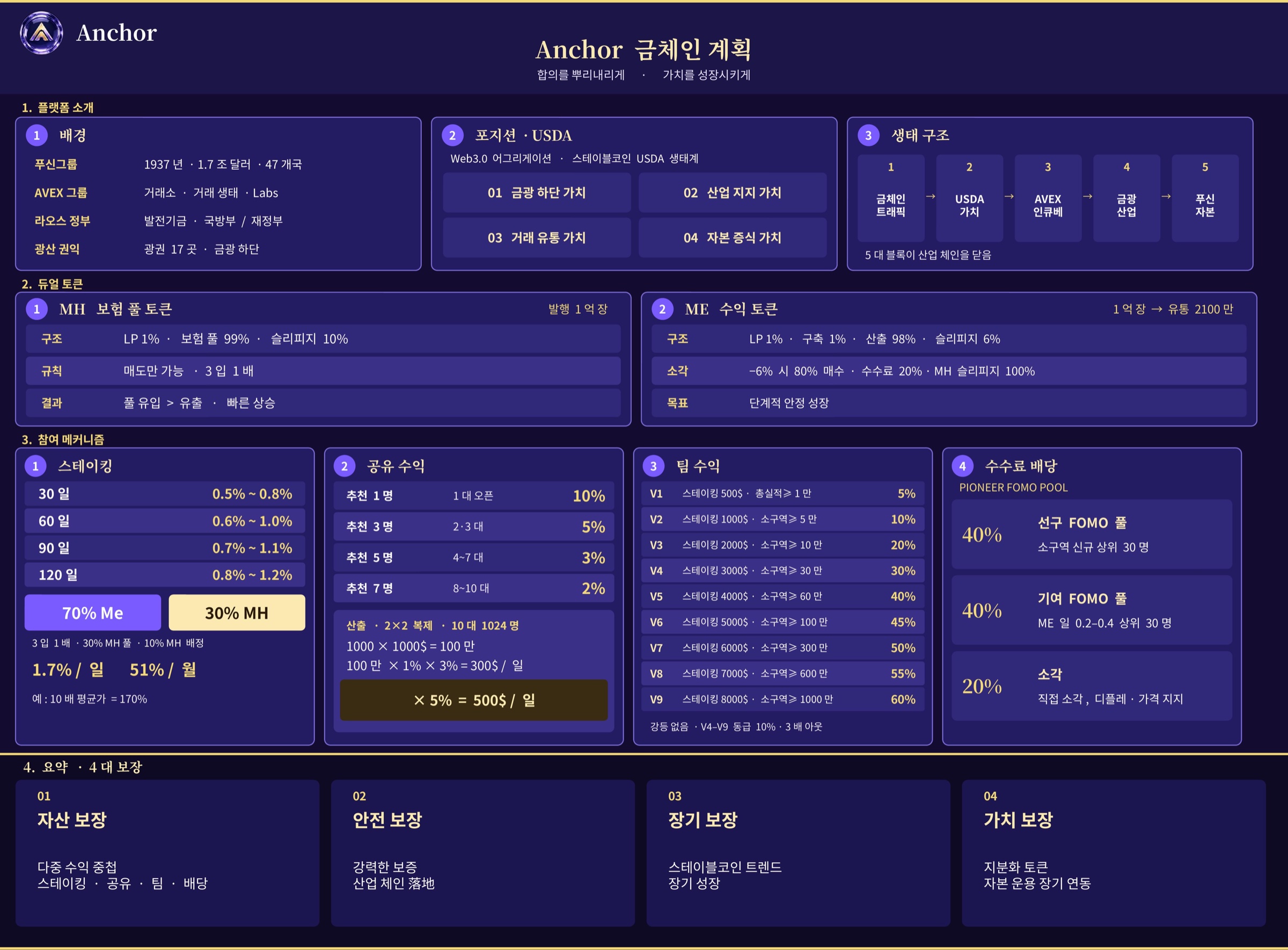
Task: Click the 30 일 staking row
Action: 165,494
